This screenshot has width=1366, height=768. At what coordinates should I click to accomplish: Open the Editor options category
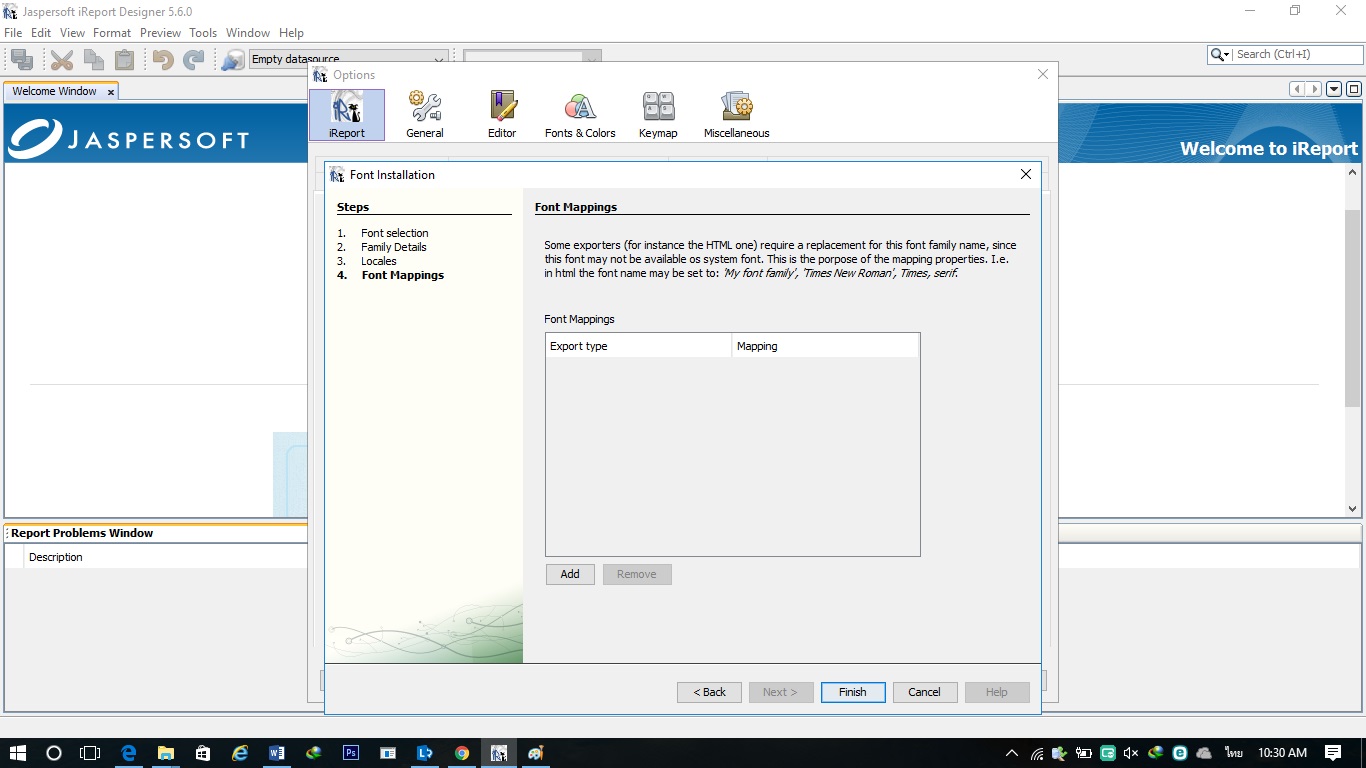click(502, 114)
